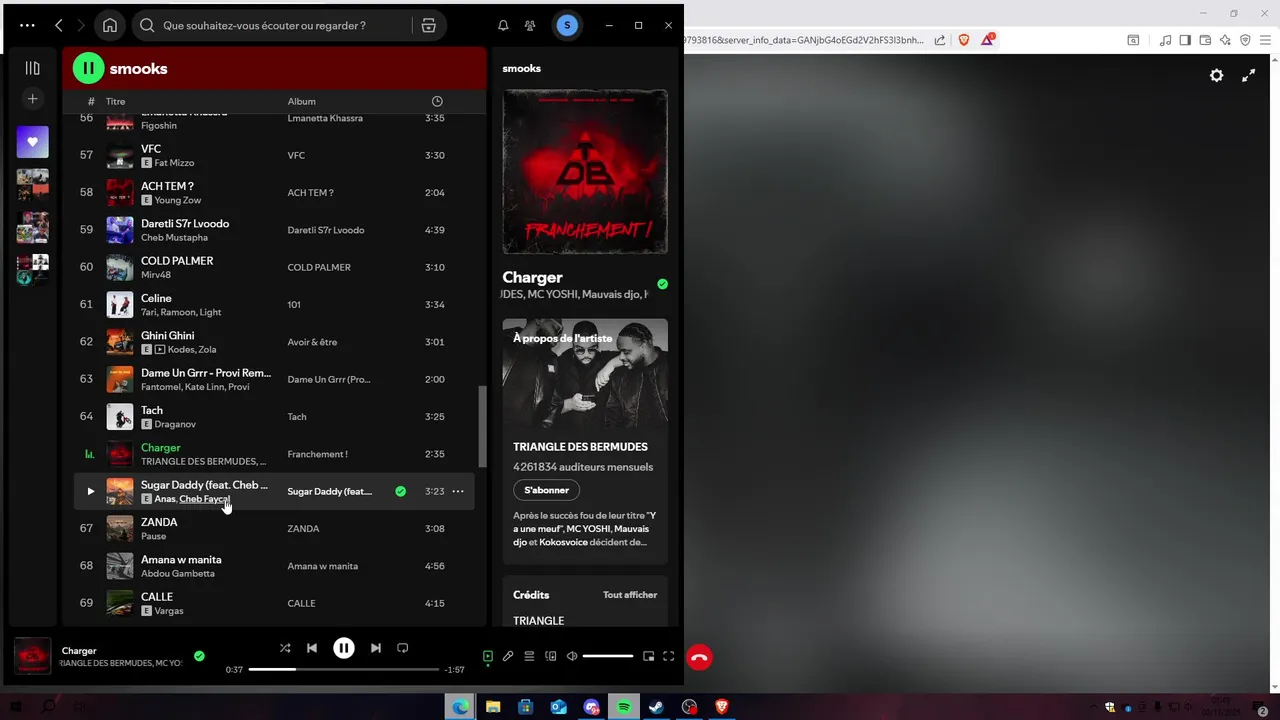Open more options for Sugar Daddy row
The width and height of the screenshot is (1280, 720).
(457, 491)
